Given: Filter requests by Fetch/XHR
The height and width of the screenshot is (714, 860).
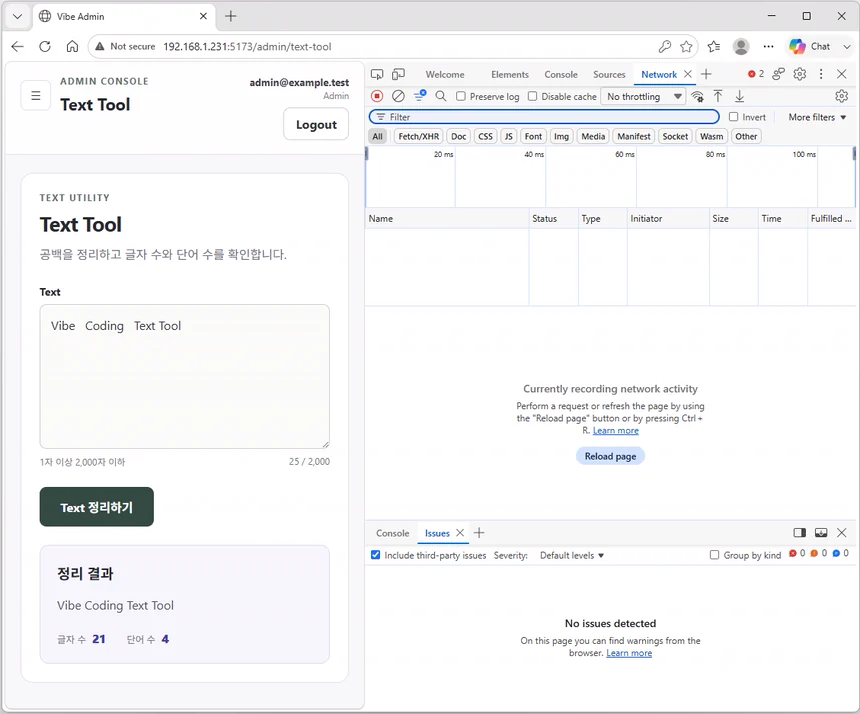Looking at the screenshot, I should (x=418, y=137).
